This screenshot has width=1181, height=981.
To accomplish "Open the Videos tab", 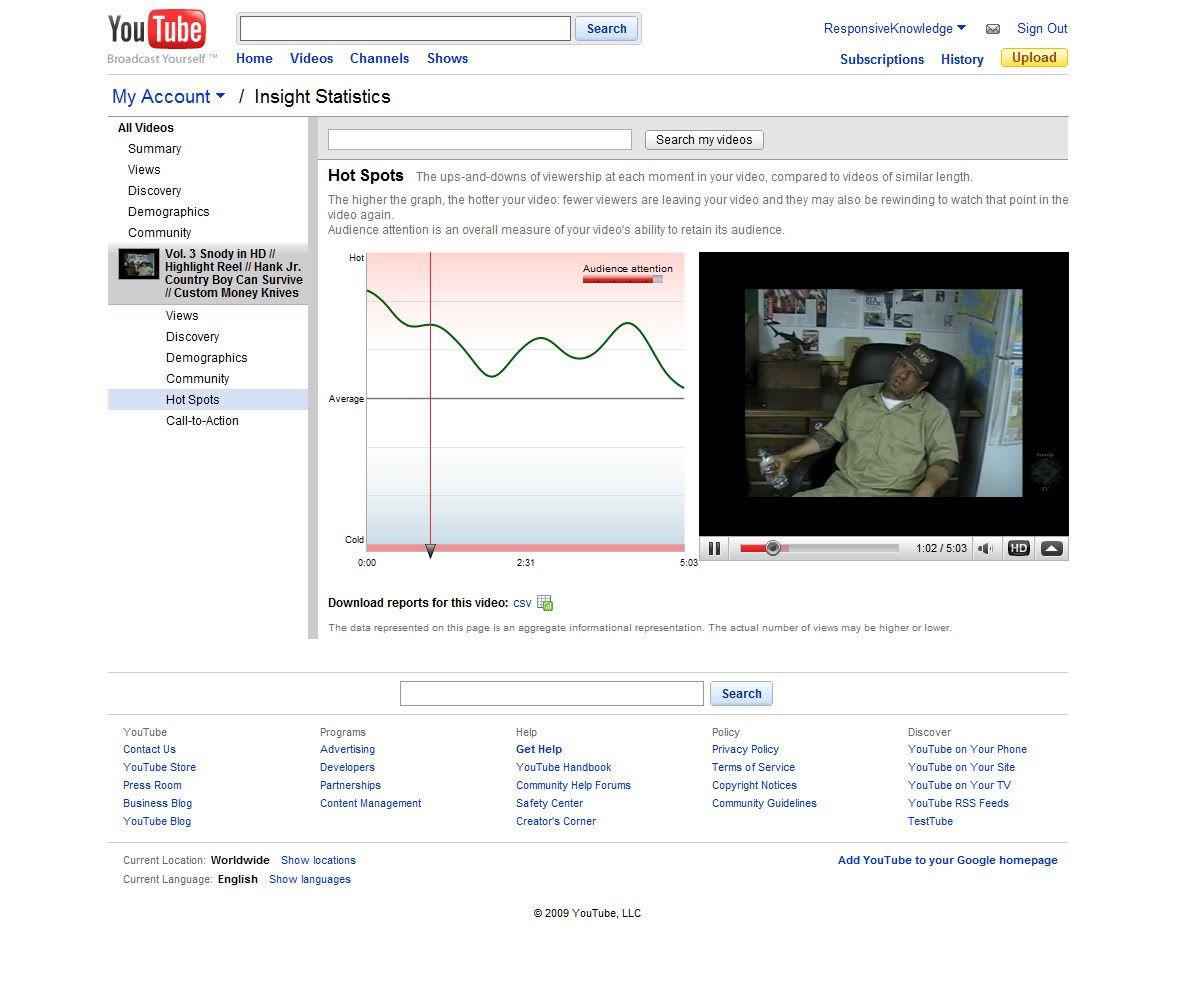I will tap(311, 59).
